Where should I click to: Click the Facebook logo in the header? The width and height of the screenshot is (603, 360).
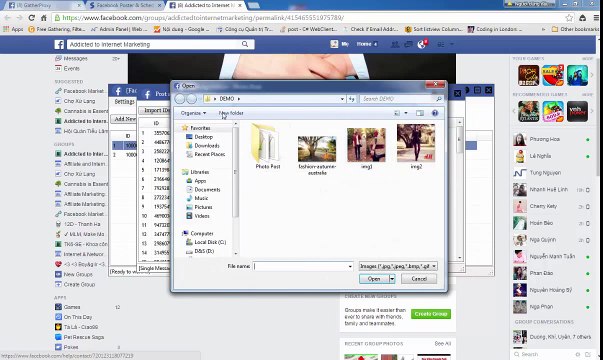[59, 45]
